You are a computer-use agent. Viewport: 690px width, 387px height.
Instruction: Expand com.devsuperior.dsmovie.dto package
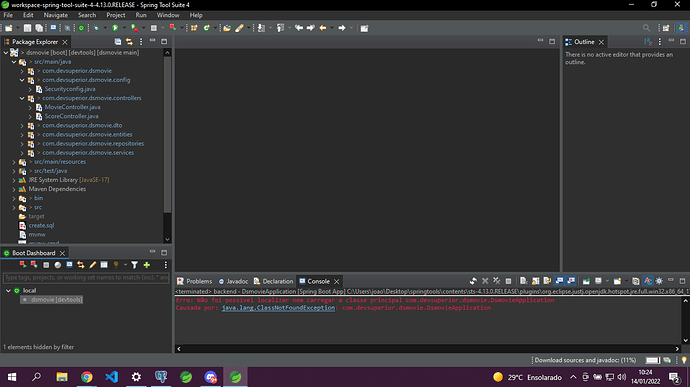coord(22,126)
